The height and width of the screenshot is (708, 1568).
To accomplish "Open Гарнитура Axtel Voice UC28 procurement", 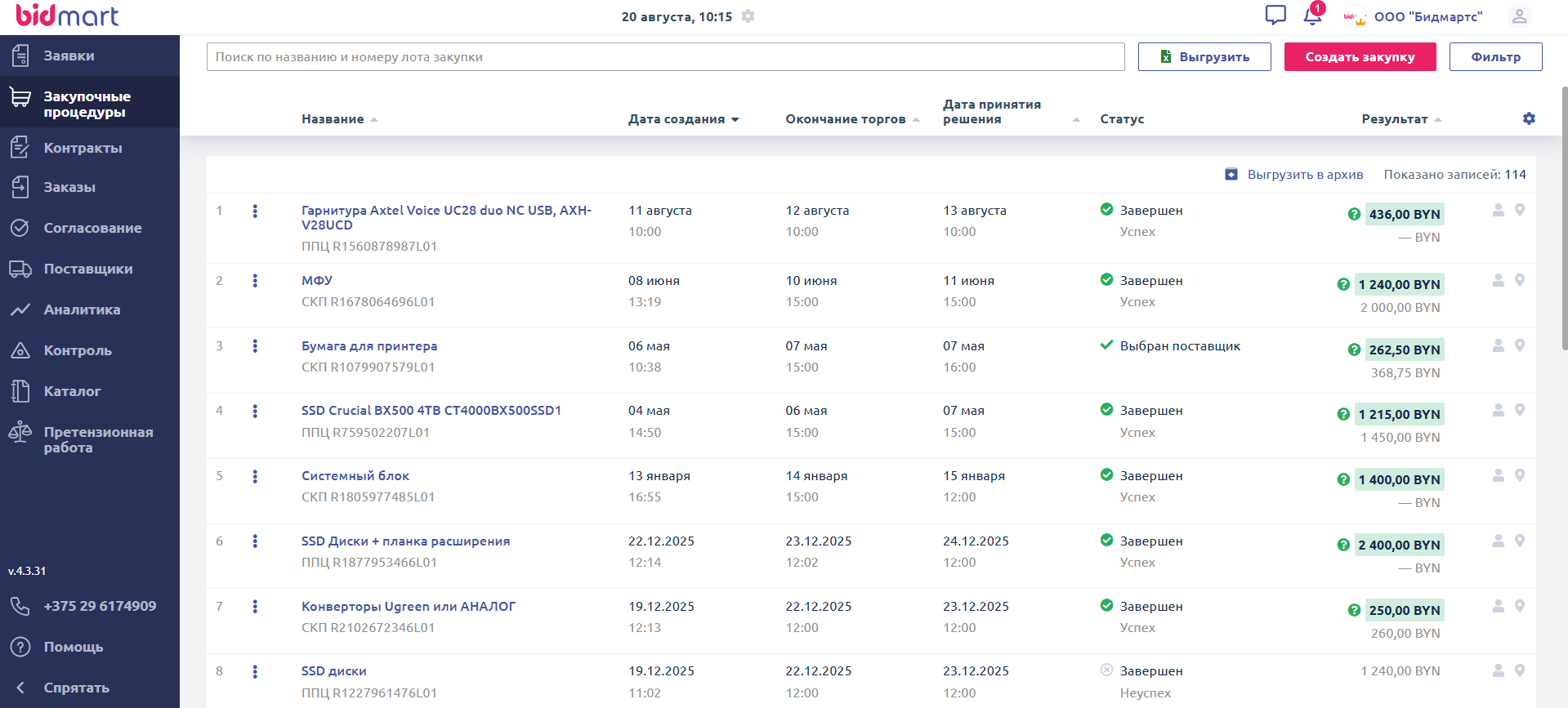I will [x=446, y=217].
